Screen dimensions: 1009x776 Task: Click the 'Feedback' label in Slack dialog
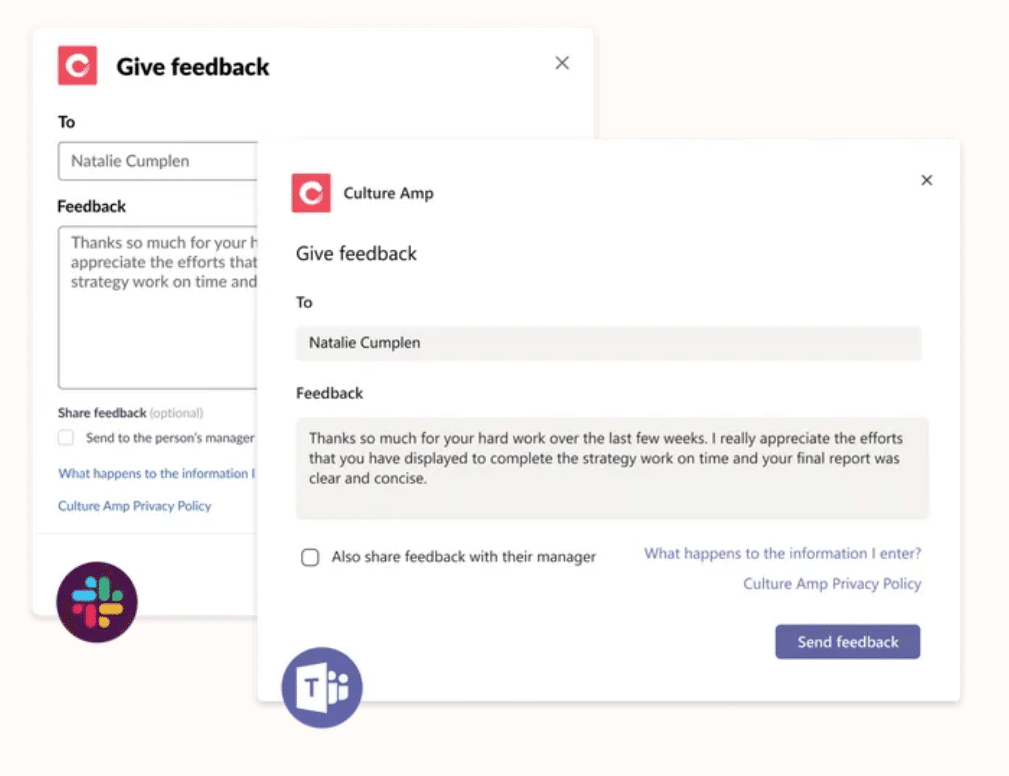[91, 207]
